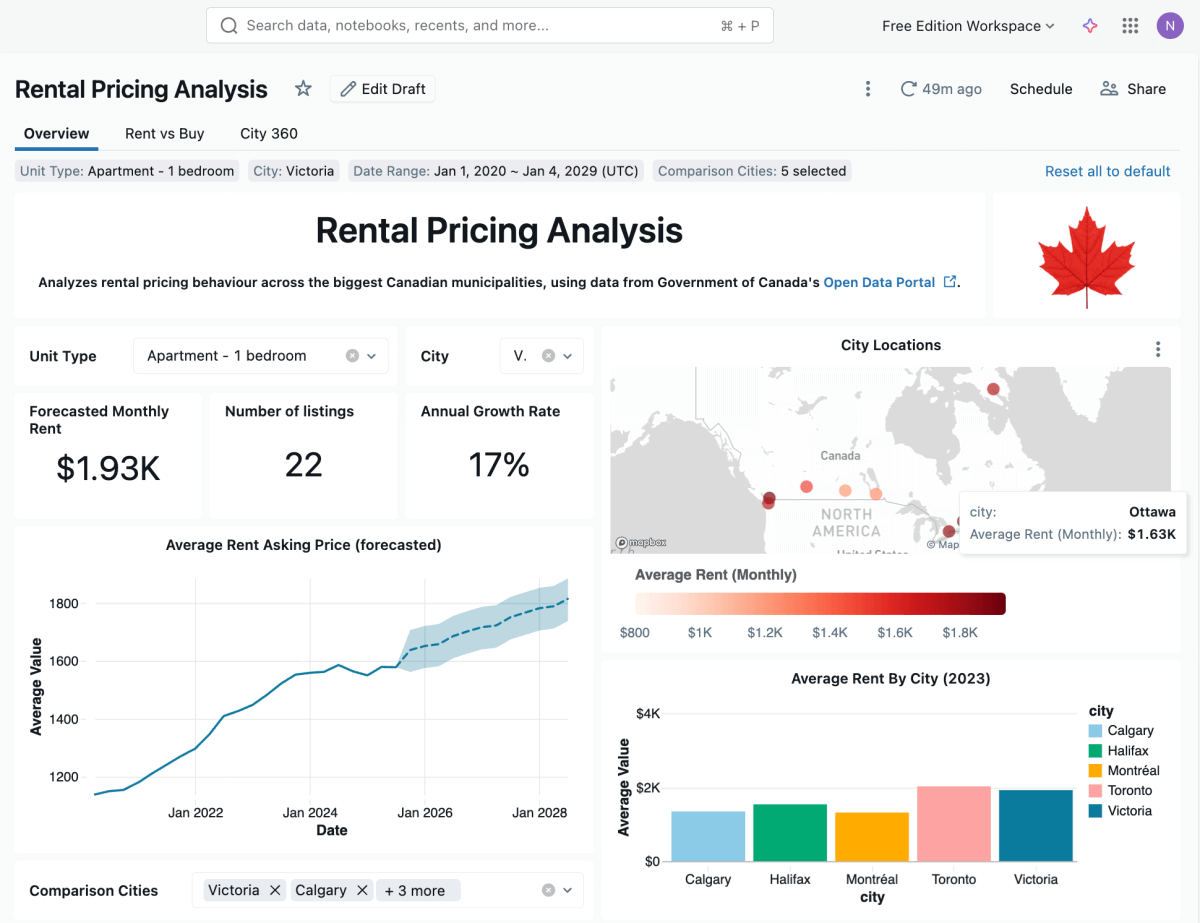The image size is (1200, 923).
Task: Click the Average Rent color scale legend
Action: click(x=820, y=602)
